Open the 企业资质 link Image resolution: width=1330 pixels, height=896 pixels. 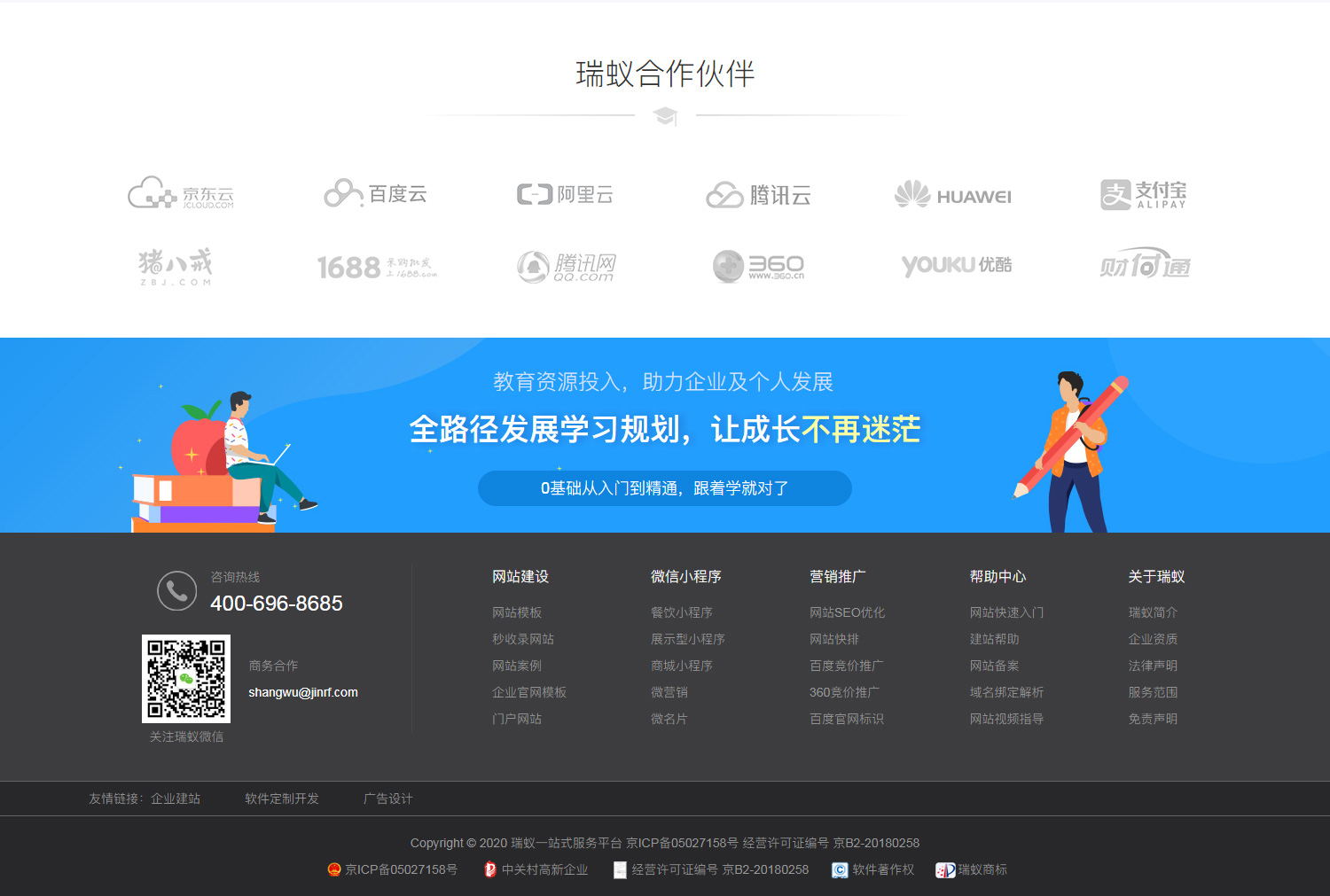(1154, 639)
